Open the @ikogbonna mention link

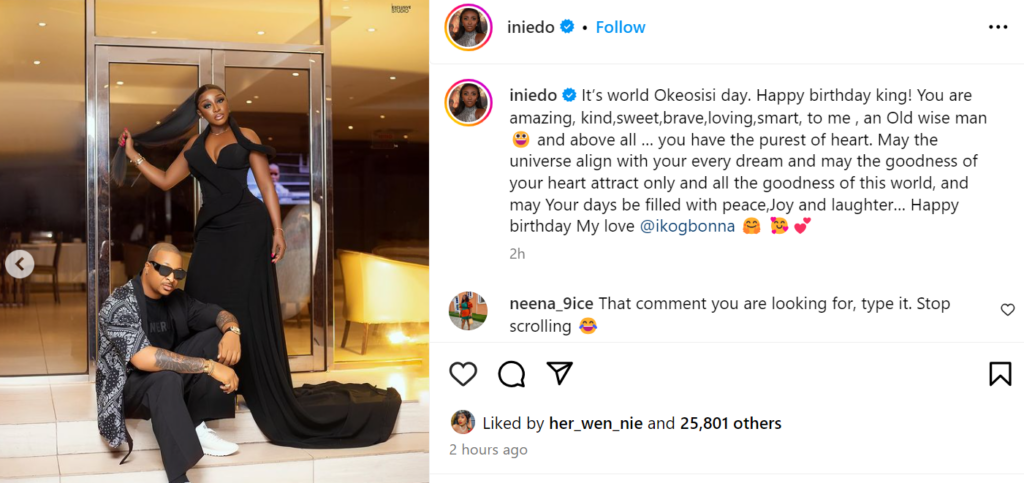(x=682, y=226)
